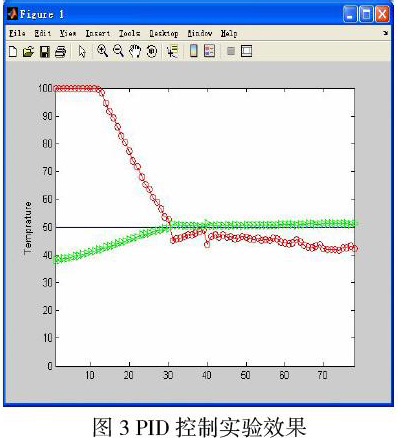Print the figure using the printer icon
Viewport: 398px width, 443px height.
pyautogui.click(x=61, y=52)
